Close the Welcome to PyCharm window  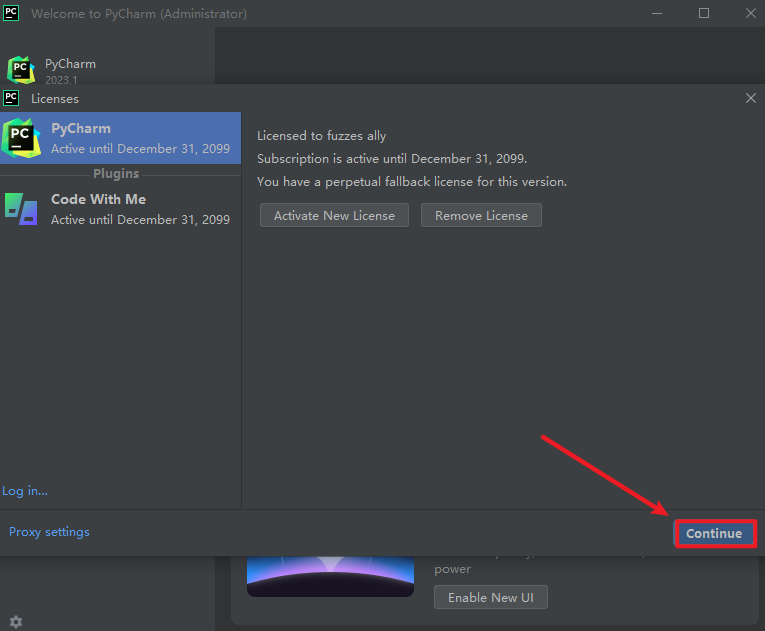(751, 13)
